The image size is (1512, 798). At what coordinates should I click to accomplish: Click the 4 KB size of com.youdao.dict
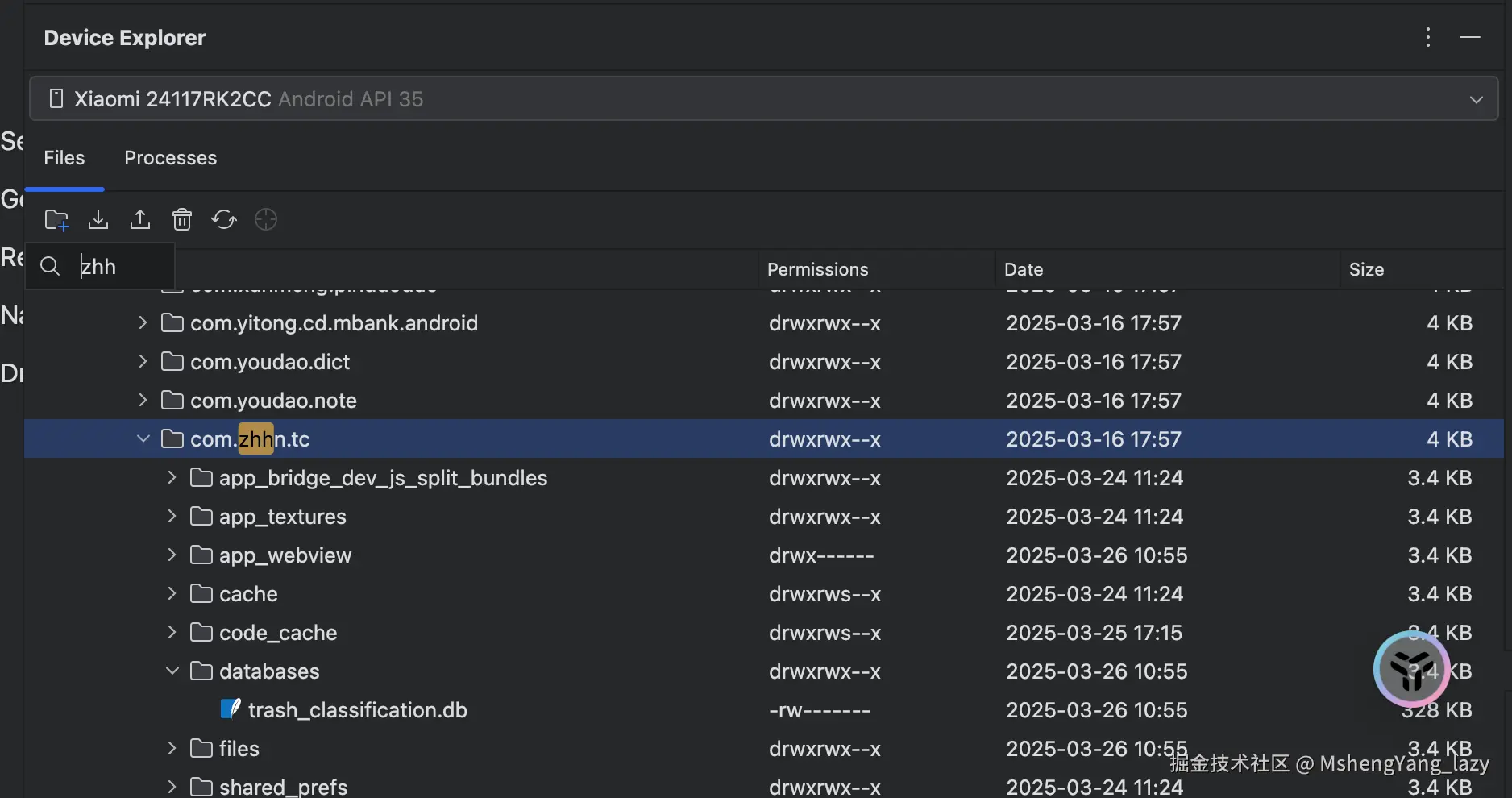pos(1450,362)
